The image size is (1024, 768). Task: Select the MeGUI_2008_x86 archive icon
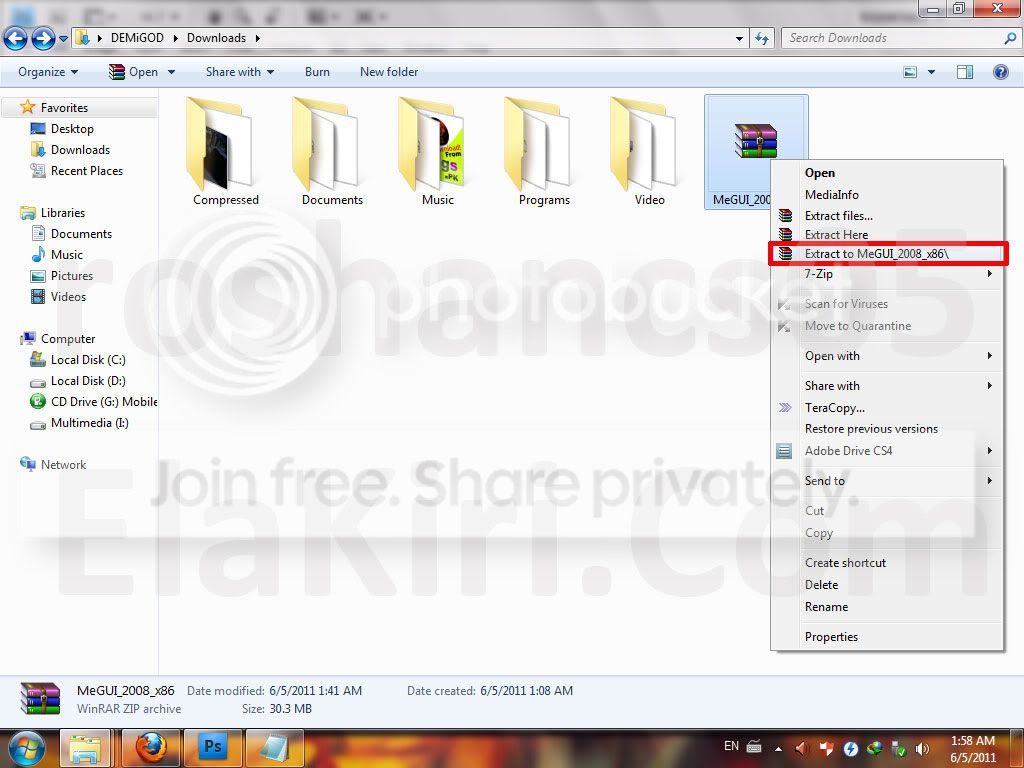(x=756, y=140)
